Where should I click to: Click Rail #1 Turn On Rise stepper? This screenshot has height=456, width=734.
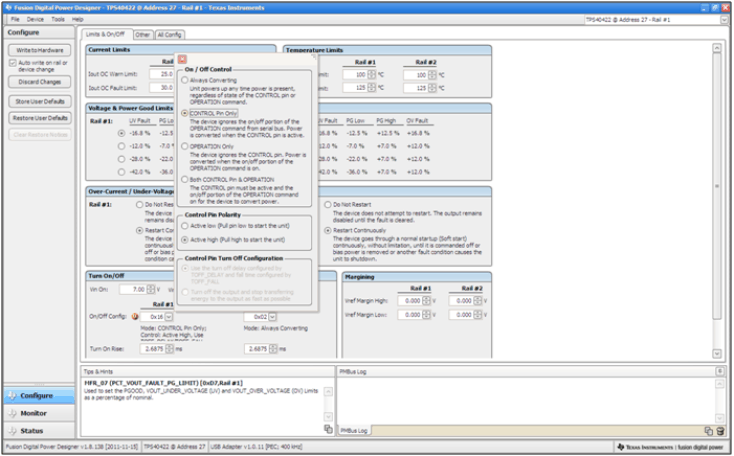(169, 349)
